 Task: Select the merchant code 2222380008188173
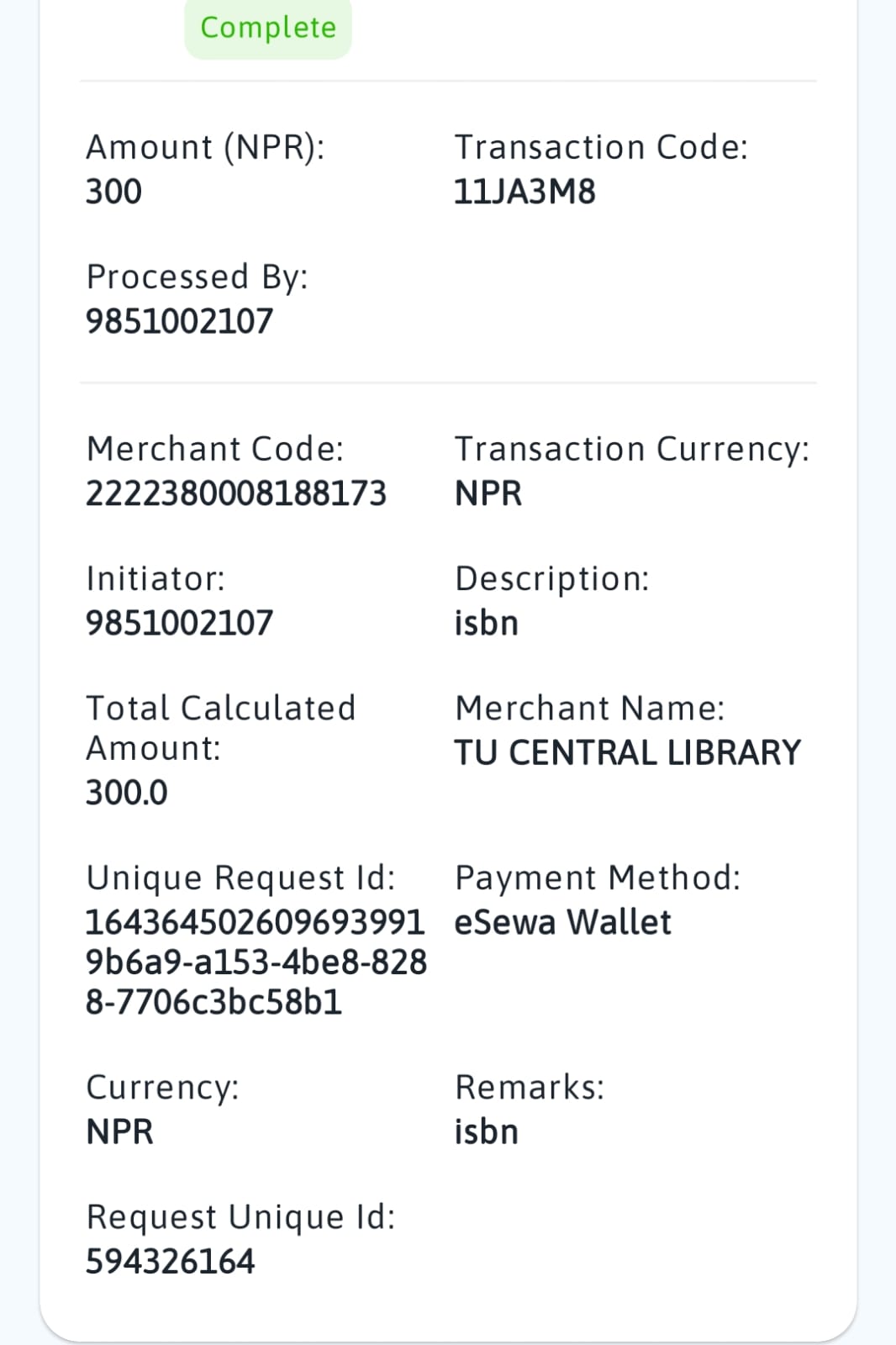pos(236,493)
